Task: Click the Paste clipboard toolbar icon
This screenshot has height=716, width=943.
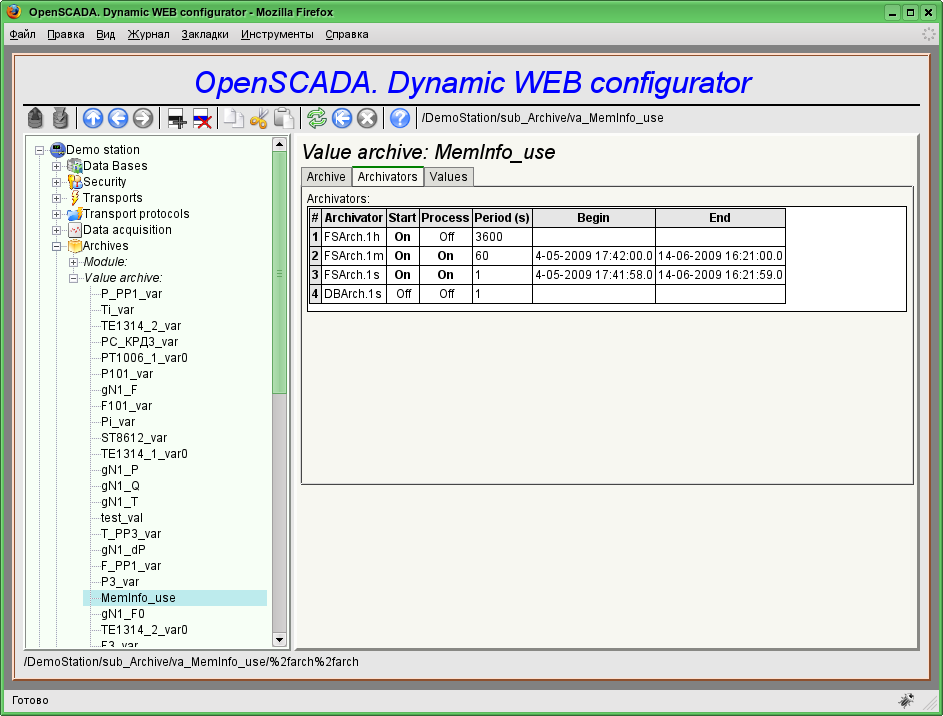Action: 284,118
